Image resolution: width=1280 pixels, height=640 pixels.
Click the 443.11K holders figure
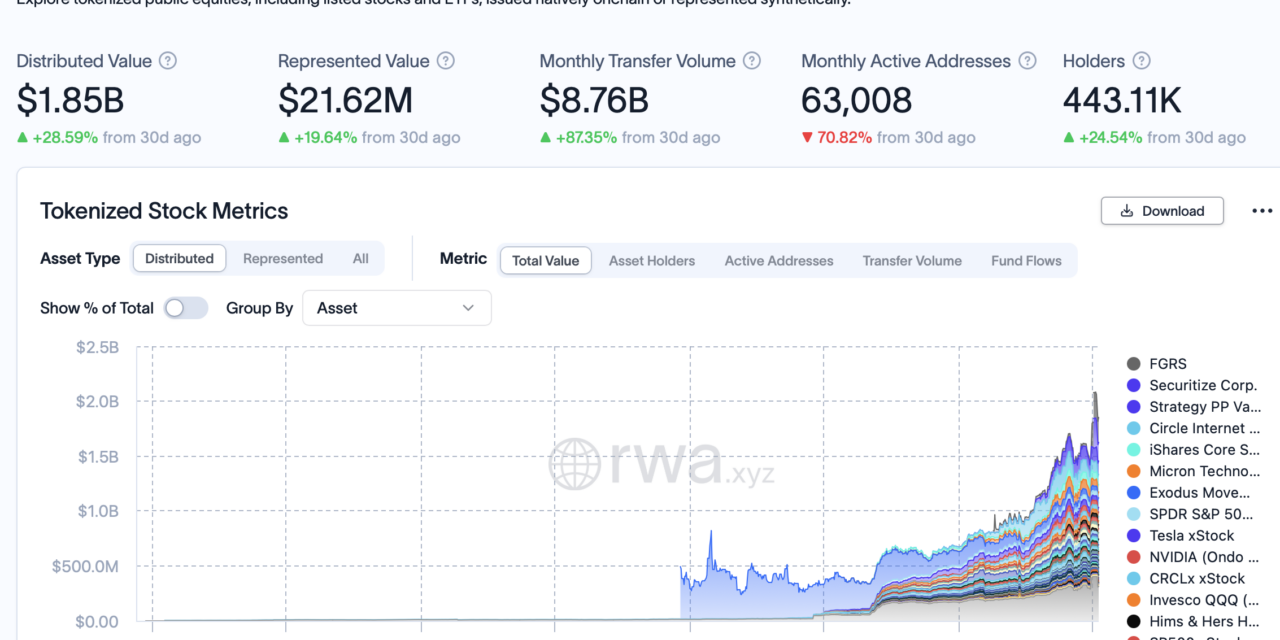click(x=1122, y=100)
